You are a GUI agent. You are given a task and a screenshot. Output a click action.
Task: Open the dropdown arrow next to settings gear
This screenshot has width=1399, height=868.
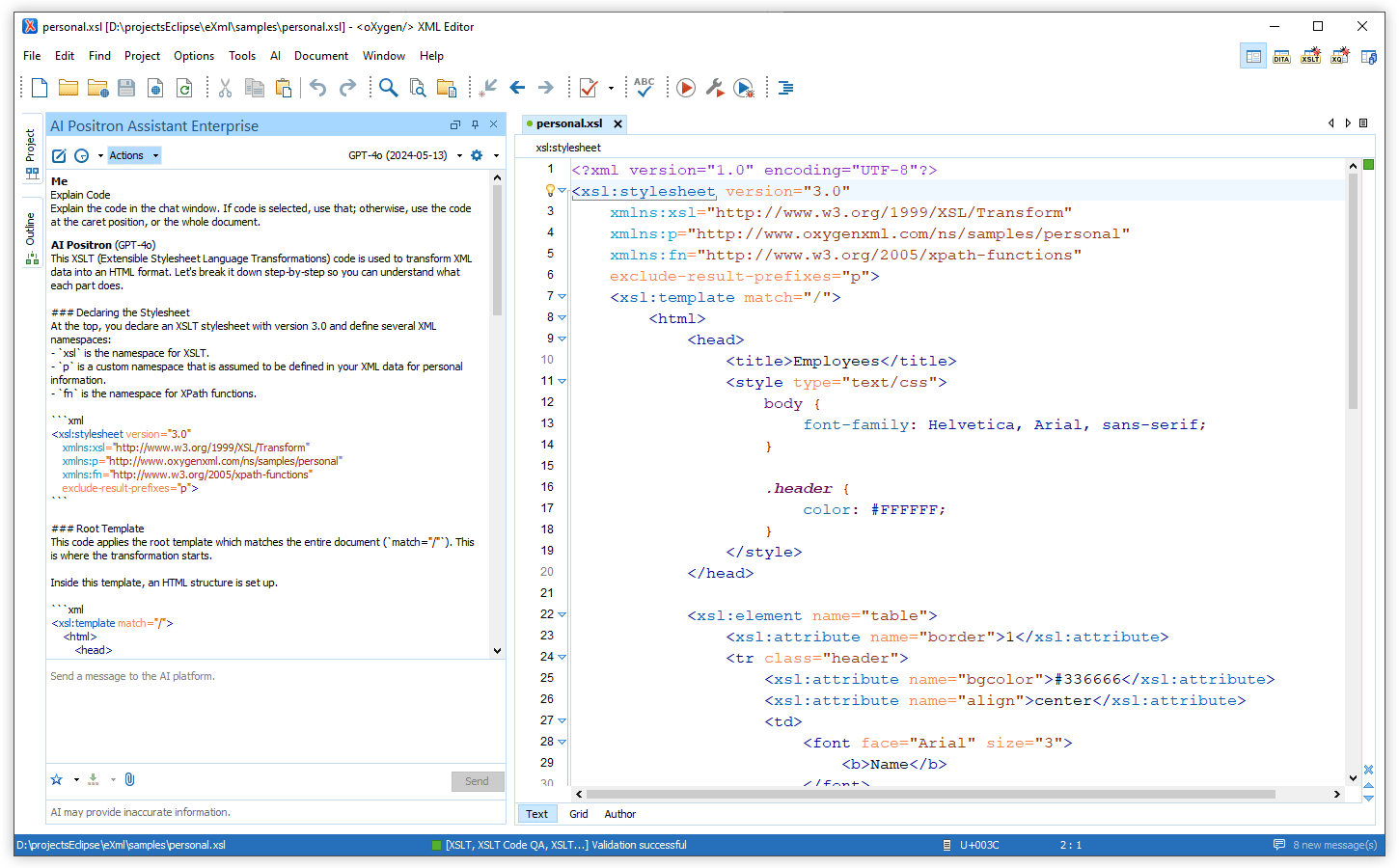(x=496, y=155)
